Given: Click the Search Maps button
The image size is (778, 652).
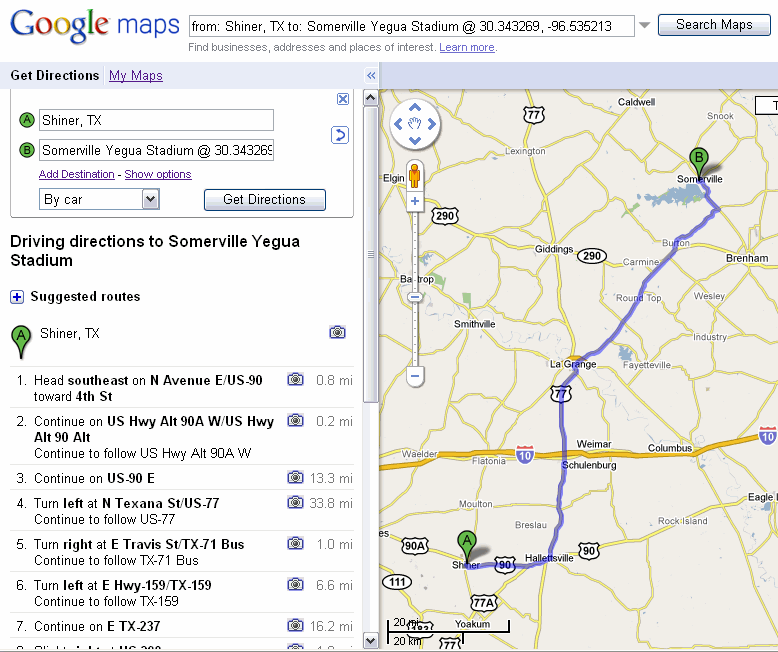Looking at the screenshot, I should pyautogui.click(x=714, y=25).
